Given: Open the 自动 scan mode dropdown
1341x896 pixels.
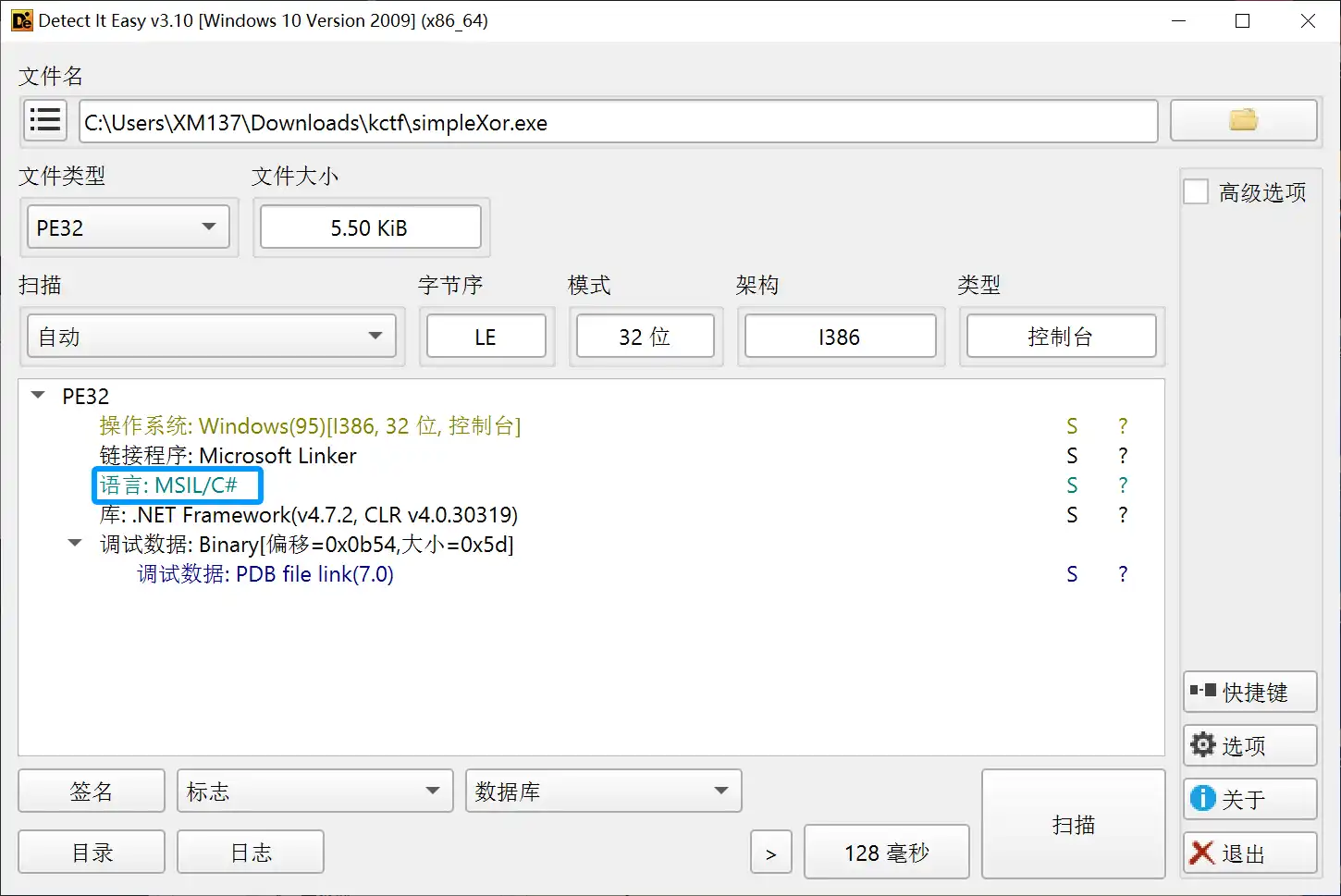Looking at the screenshot, I should coord(212,337).
